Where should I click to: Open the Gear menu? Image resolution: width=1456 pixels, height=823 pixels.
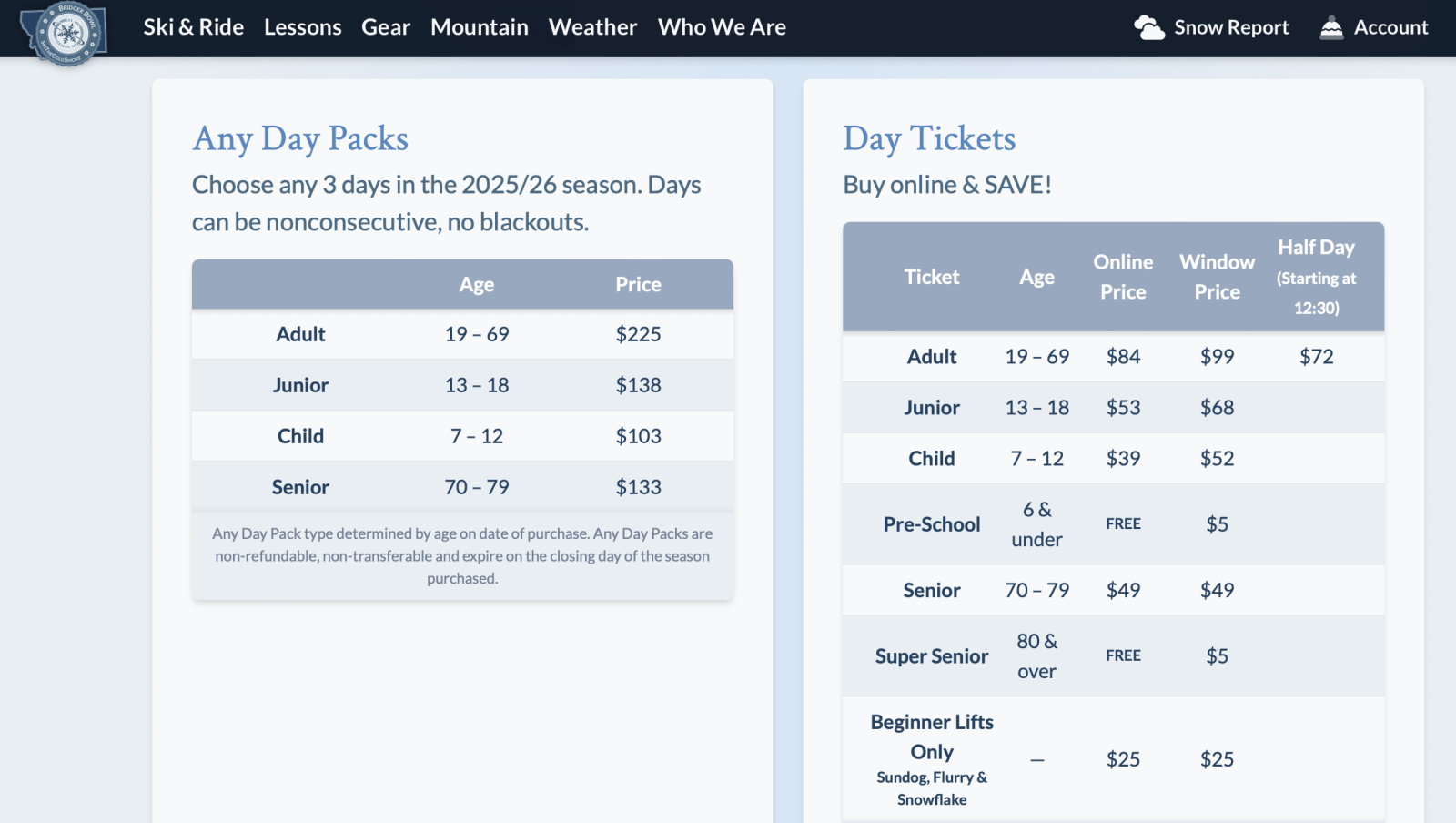386,26
